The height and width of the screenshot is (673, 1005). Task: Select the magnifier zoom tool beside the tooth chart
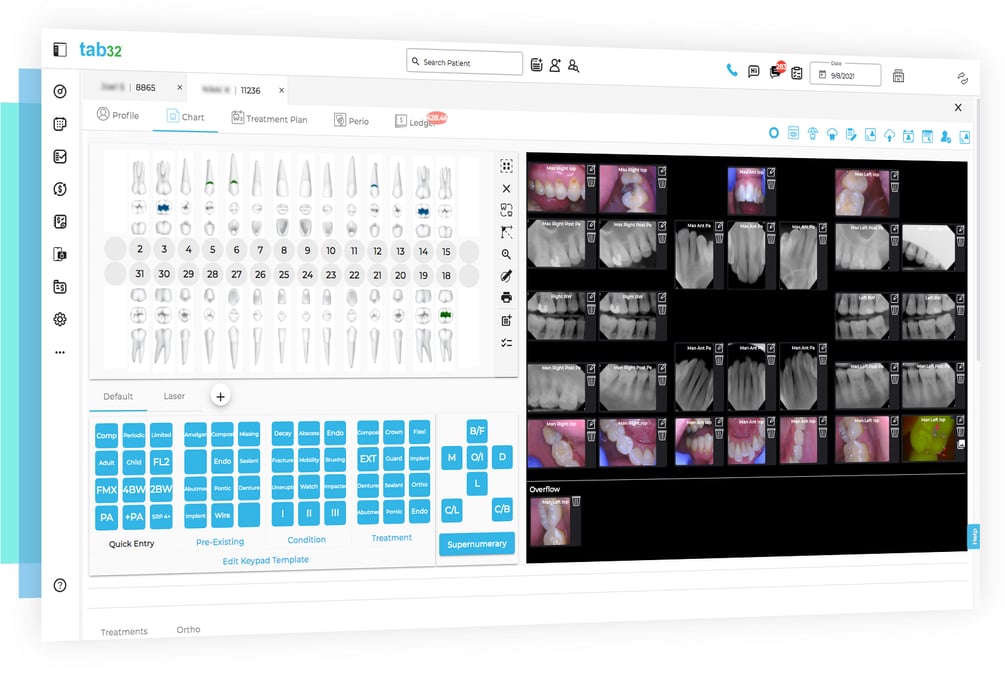[x=506, y=254]
